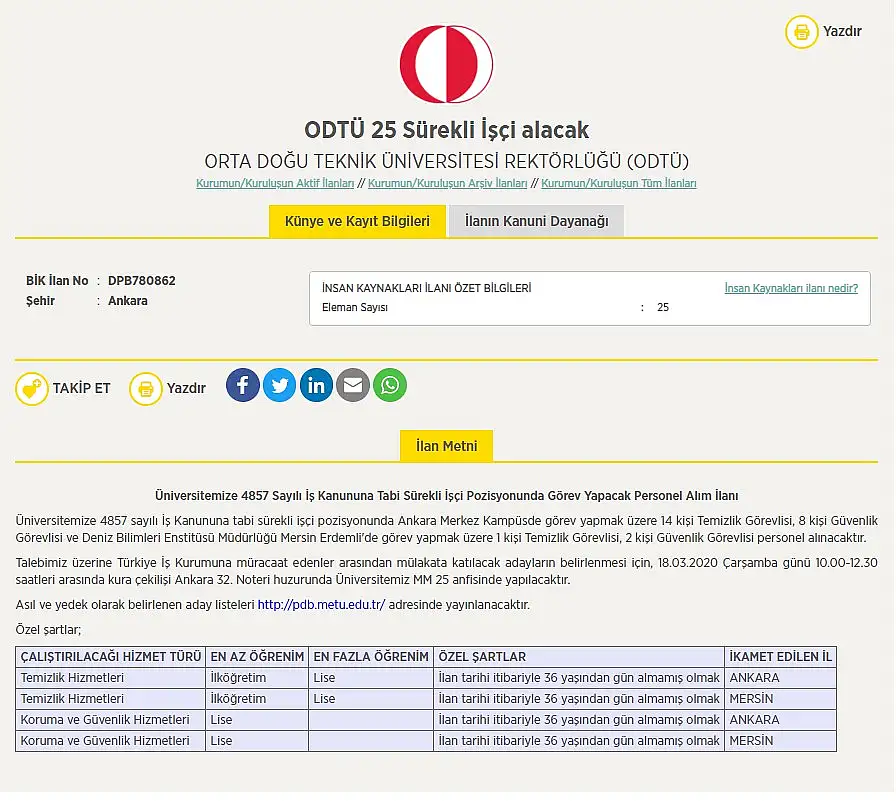This screenshot has height=801, width=896.
Task: Click İNSAN KAYNAKLARI İLANI ÖZET BİLGİLERİ heading
Action: (426, 288)
